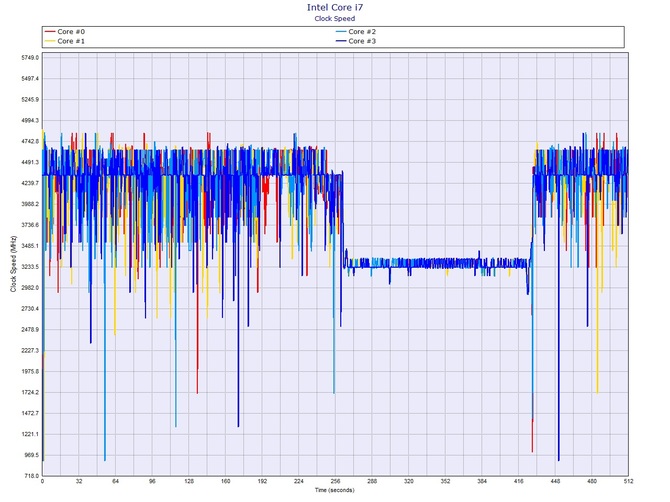Click the 448 time axis tick label
The height and width of the screenshot is (502, 670).
point(555,481)
